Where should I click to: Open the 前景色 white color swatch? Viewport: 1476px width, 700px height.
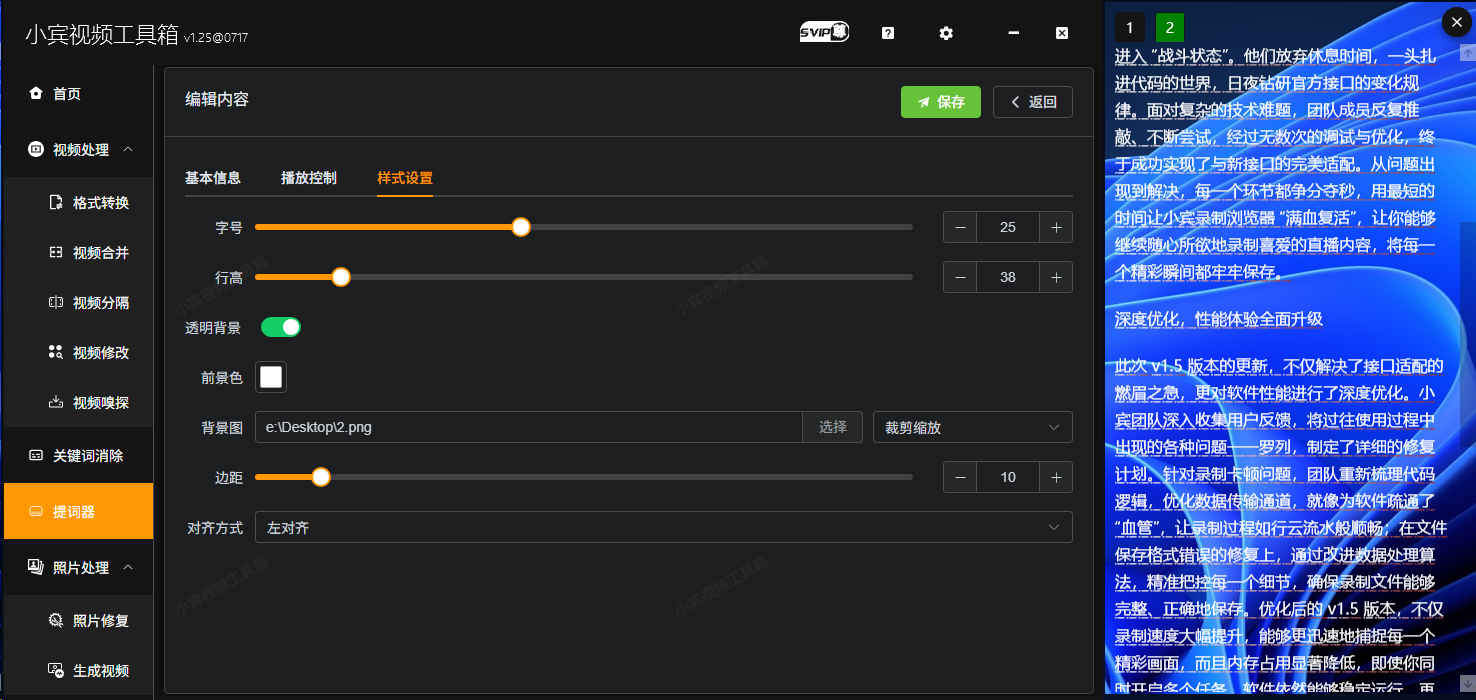(x=271, y=377)
